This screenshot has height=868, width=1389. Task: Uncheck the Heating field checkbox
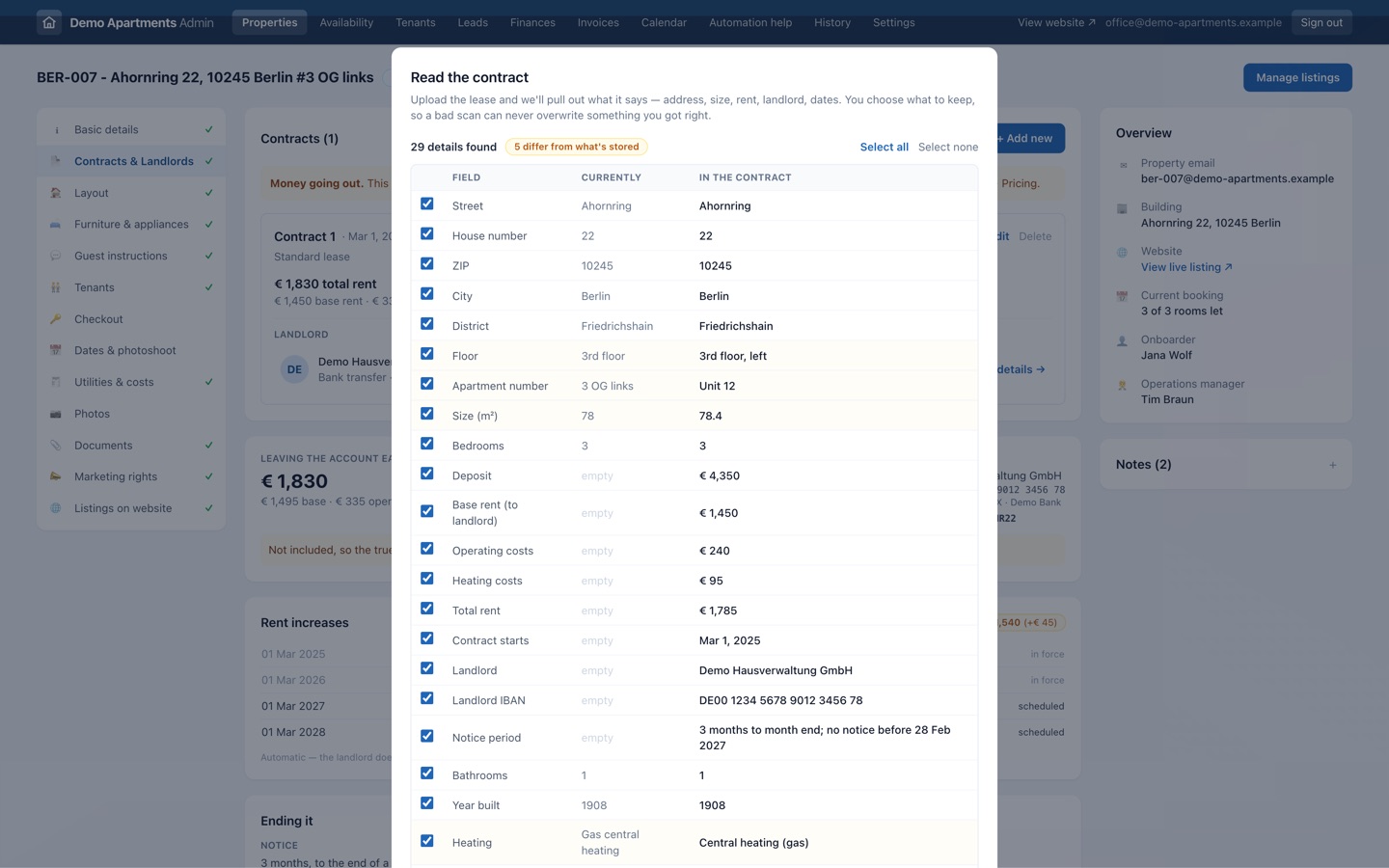[x=427, y=841]
